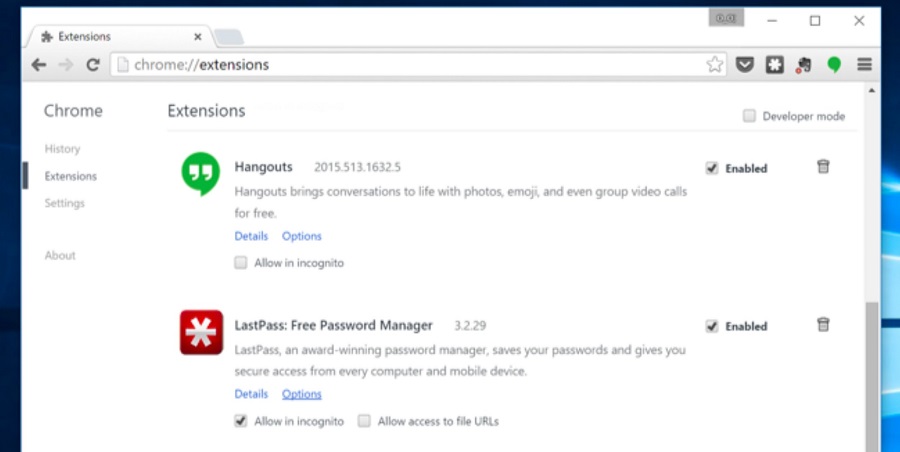Disable Hangouts via Enabled checkbox
Viewport: 900px width, 452px height.
point(712,168)
